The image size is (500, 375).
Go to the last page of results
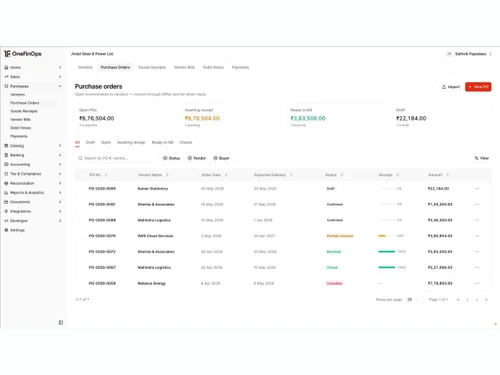486,300
